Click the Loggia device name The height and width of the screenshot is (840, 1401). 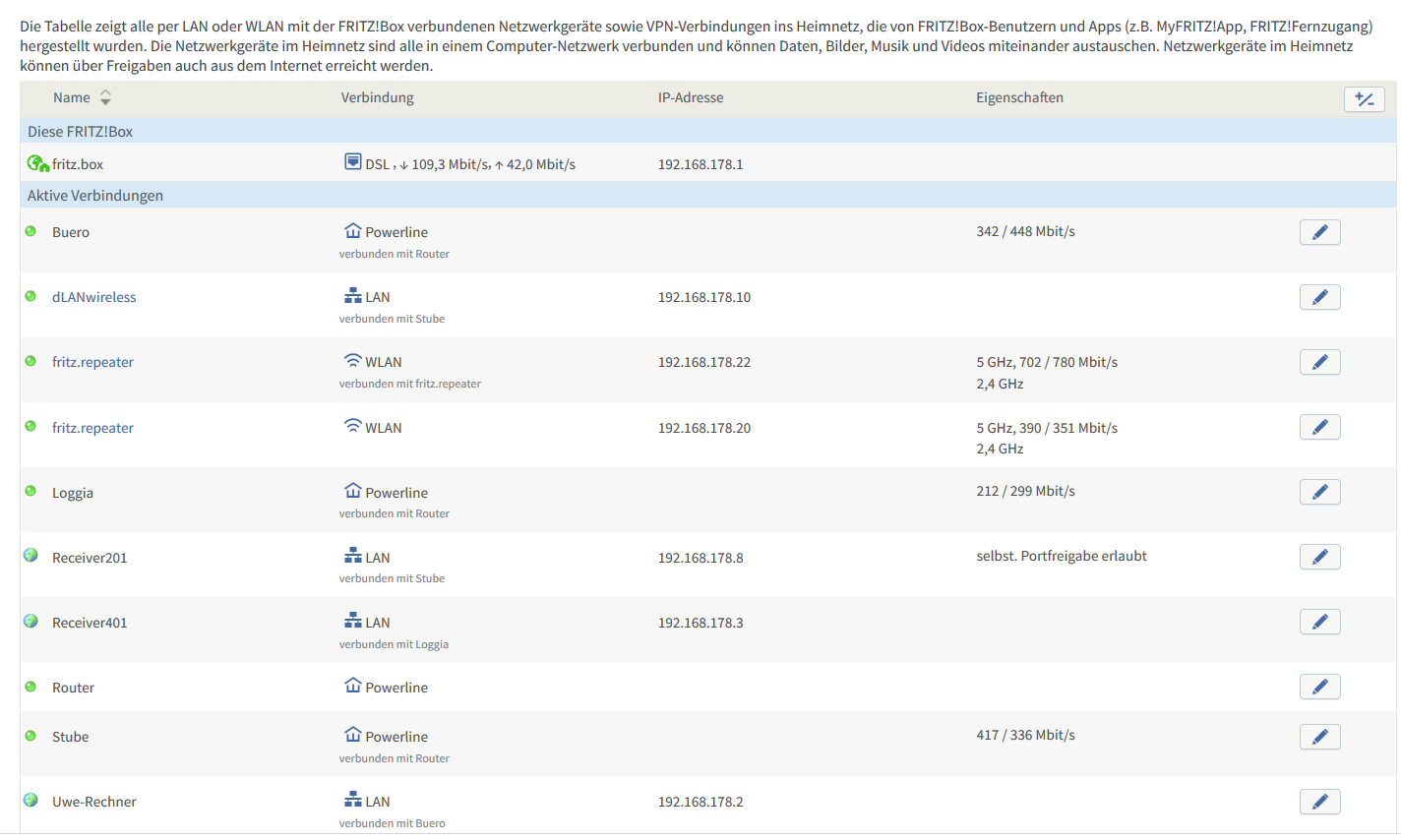click(x=73, y=493)
